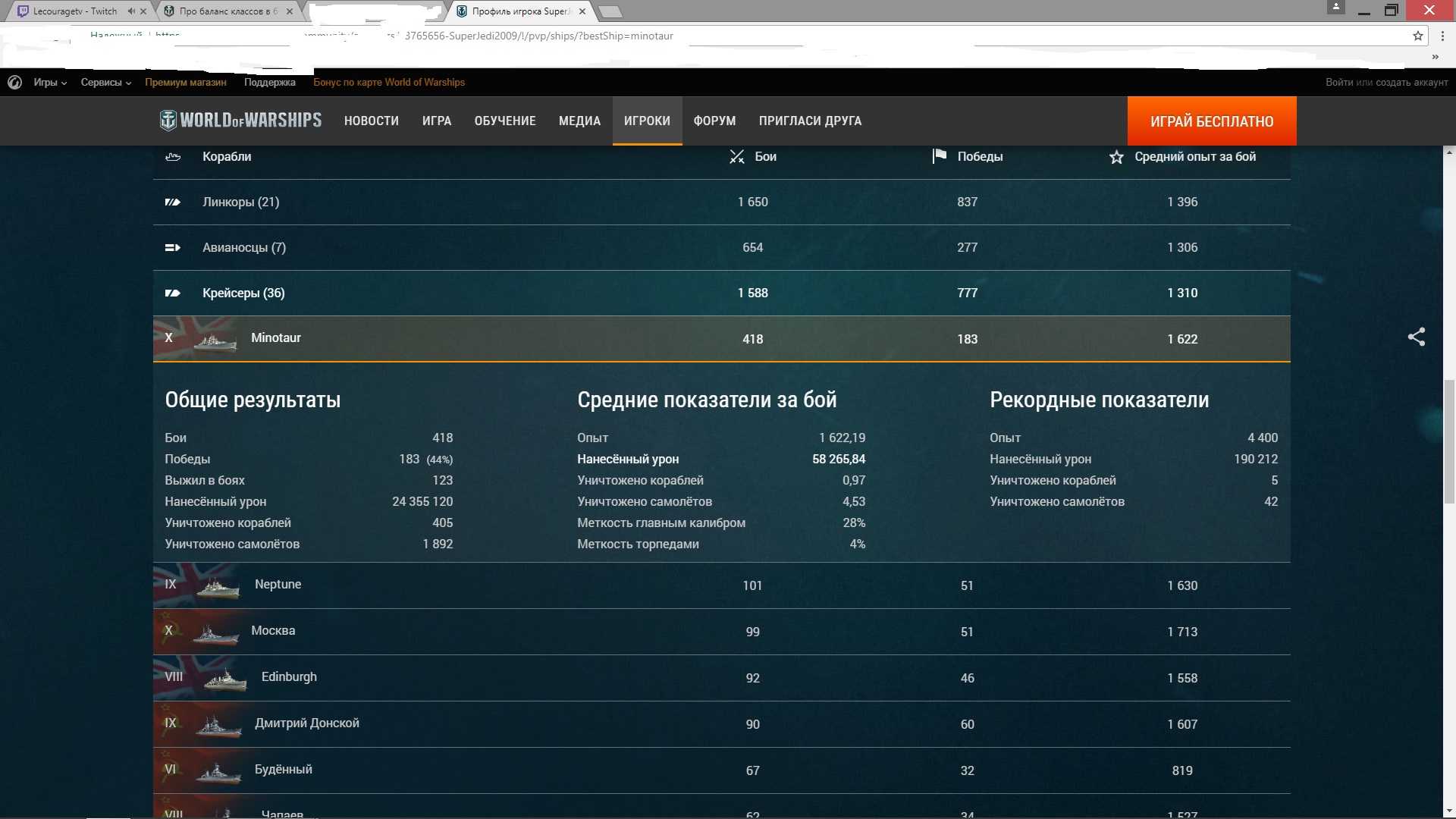
Task: Open the Сервисы dropdown menu
Action: tap(106, 82)
